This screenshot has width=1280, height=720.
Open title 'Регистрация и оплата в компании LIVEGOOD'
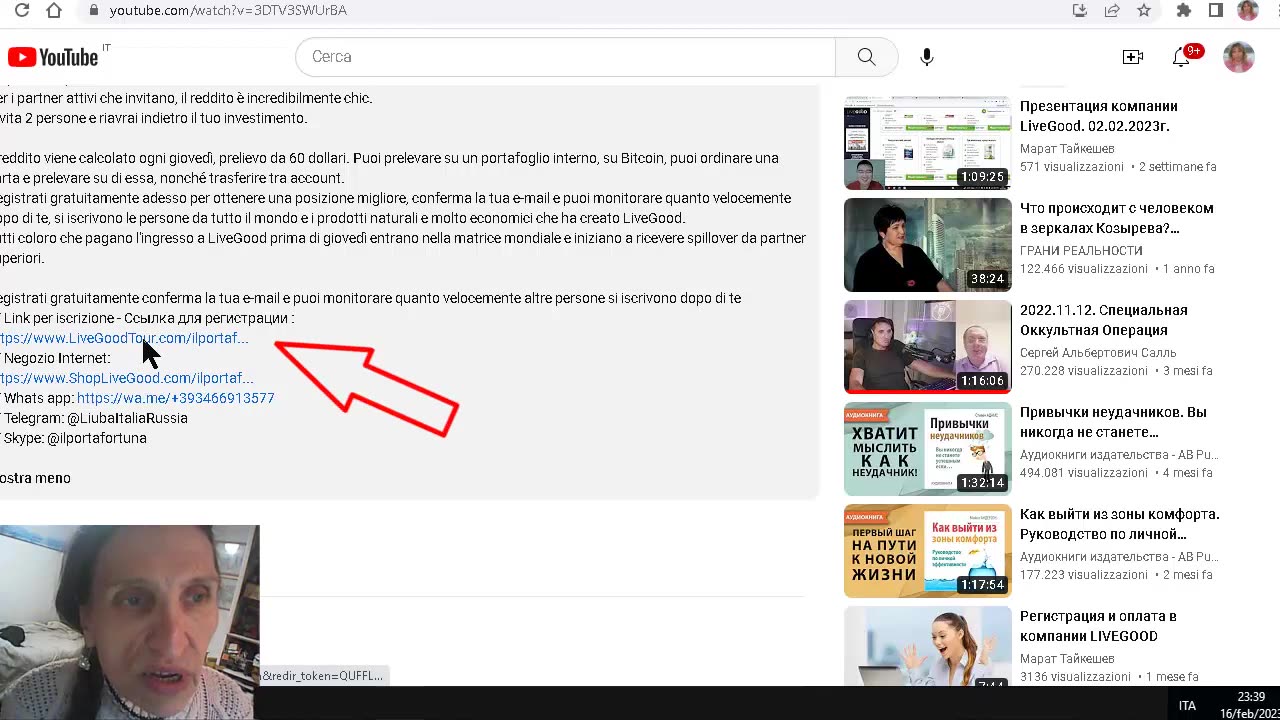[1098, 626]
